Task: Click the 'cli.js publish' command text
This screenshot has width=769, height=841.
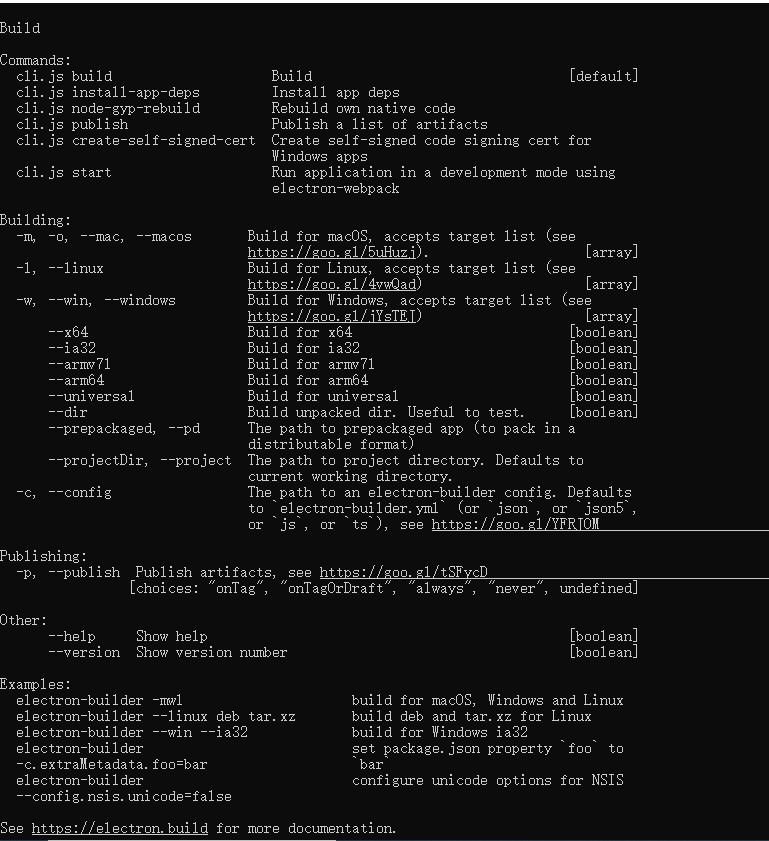Action: (x=72, y=124)
